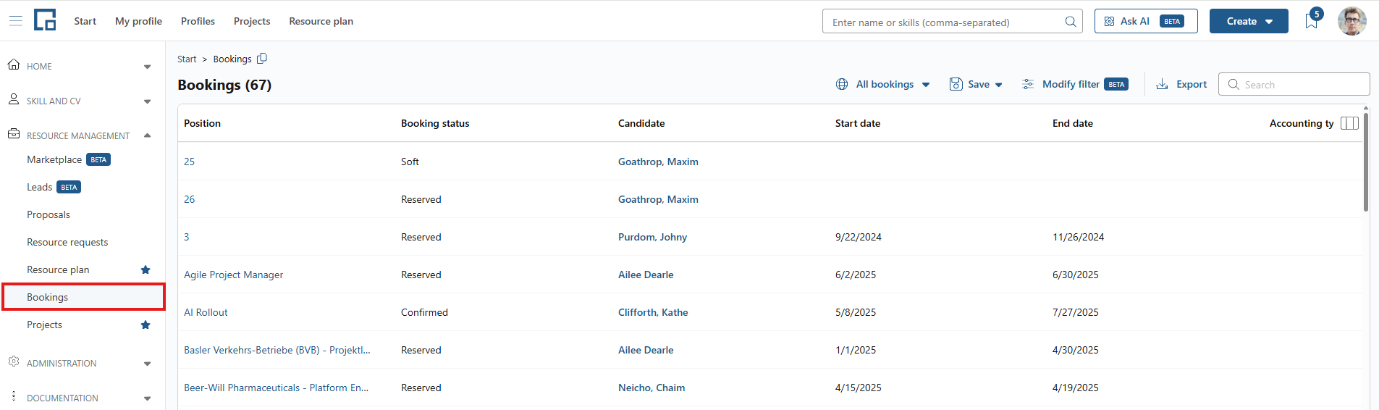Sort by the End date column header
The image size is (1379, 410).
1072,124
